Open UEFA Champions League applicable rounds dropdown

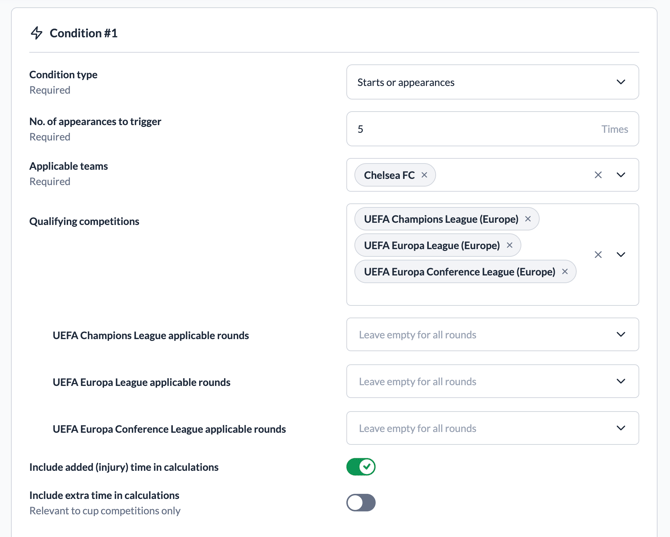[492, 335]
